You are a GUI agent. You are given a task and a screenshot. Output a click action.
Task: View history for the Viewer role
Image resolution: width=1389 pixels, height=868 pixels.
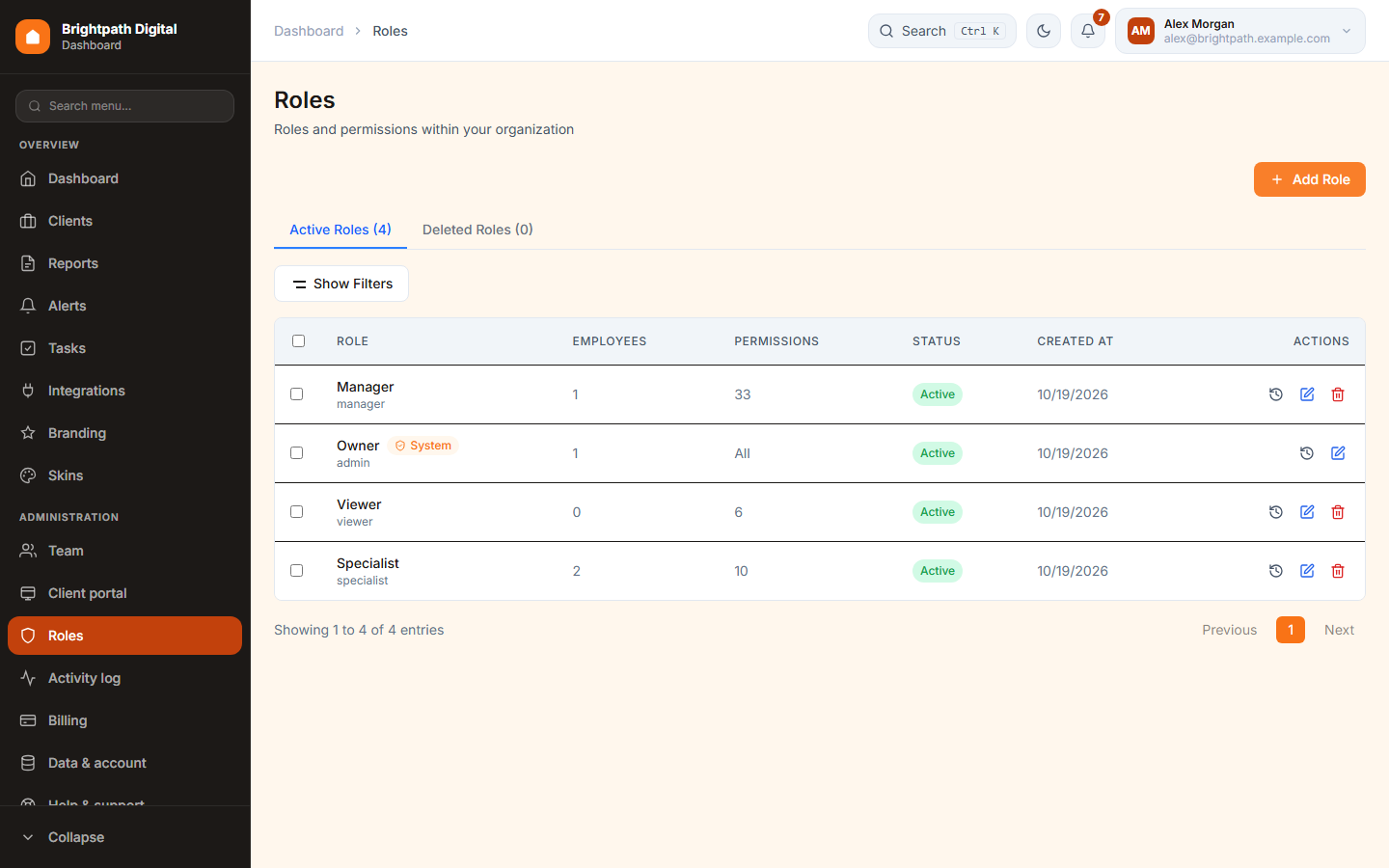point(1276,512)
